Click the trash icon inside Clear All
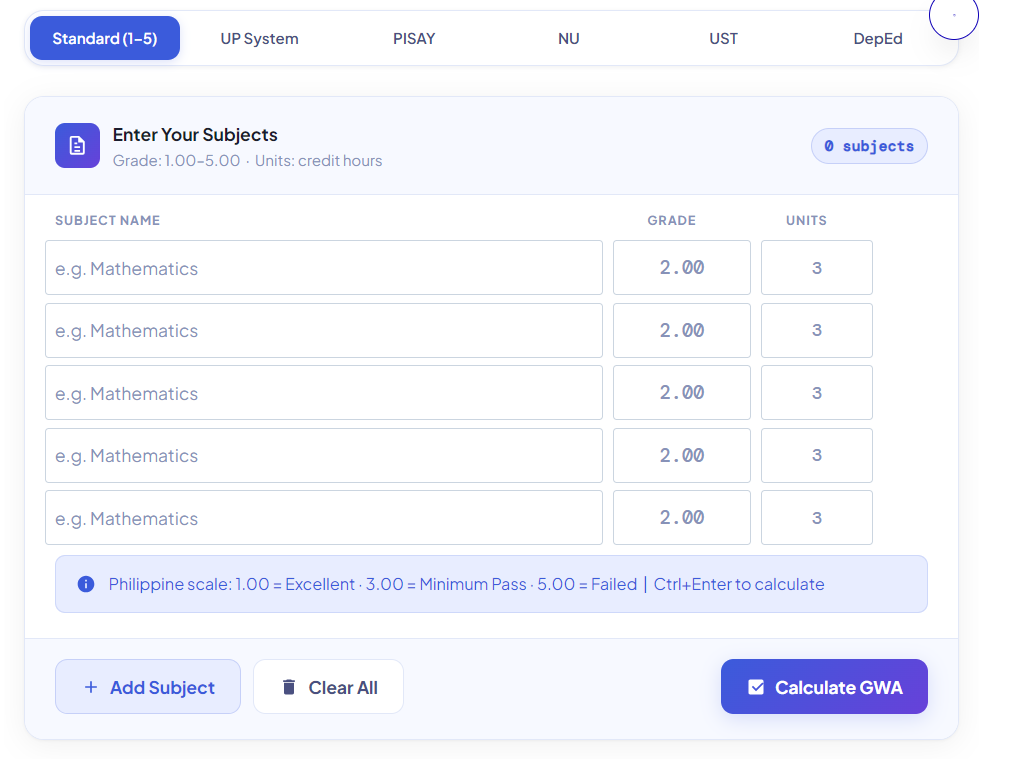This screenshot has height=759, width=1013. coord(290,687)
